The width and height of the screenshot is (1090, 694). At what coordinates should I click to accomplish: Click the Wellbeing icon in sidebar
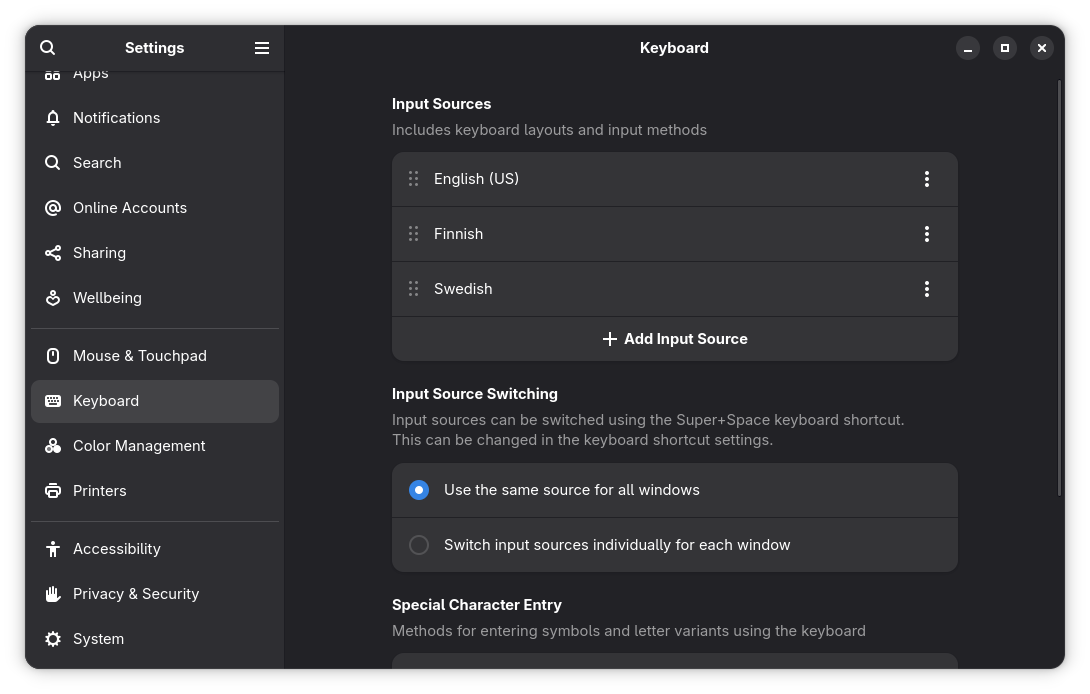tap(53, 298)
